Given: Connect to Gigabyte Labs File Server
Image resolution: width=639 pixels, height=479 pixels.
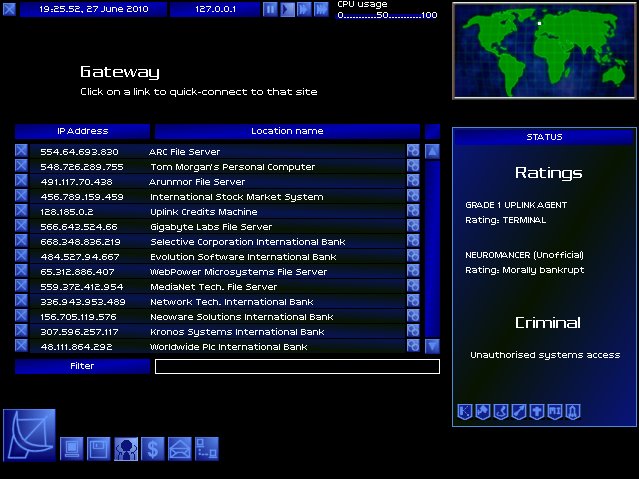Looking at the screenshot, I should coord(218,227).
